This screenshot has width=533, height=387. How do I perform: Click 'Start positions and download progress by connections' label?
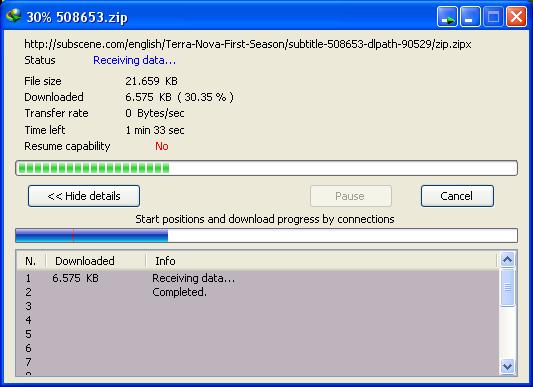tap(265, 219)
